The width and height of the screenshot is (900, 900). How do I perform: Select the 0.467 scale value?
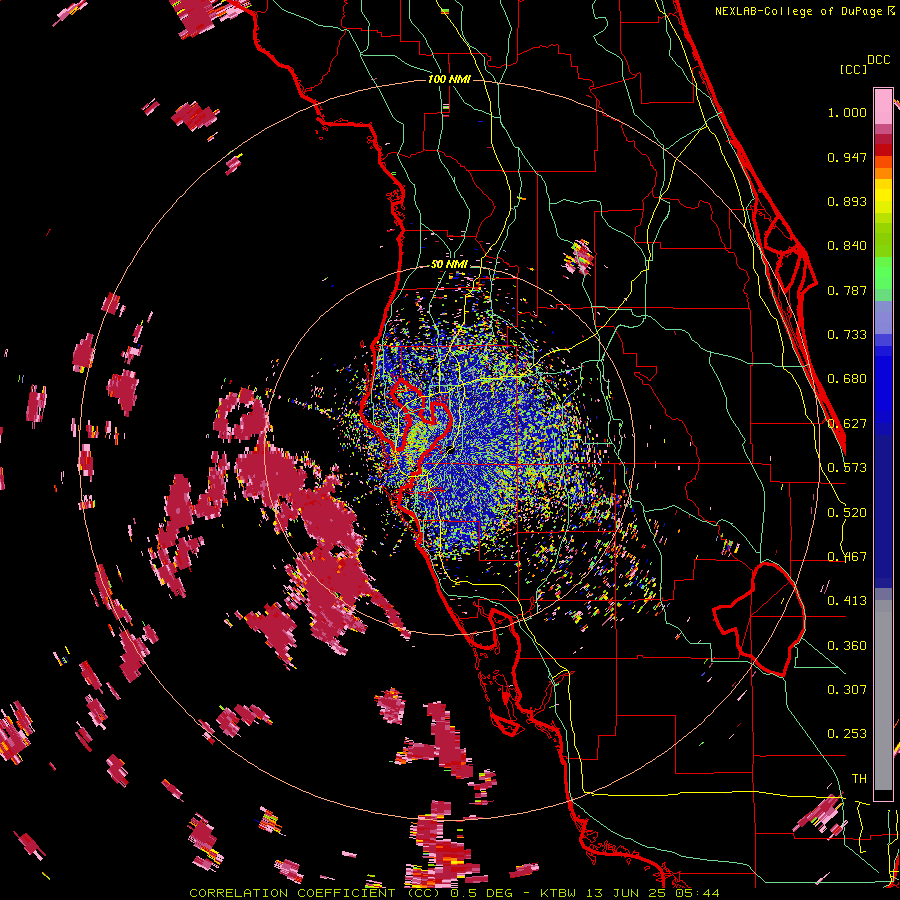coord(847,557)
